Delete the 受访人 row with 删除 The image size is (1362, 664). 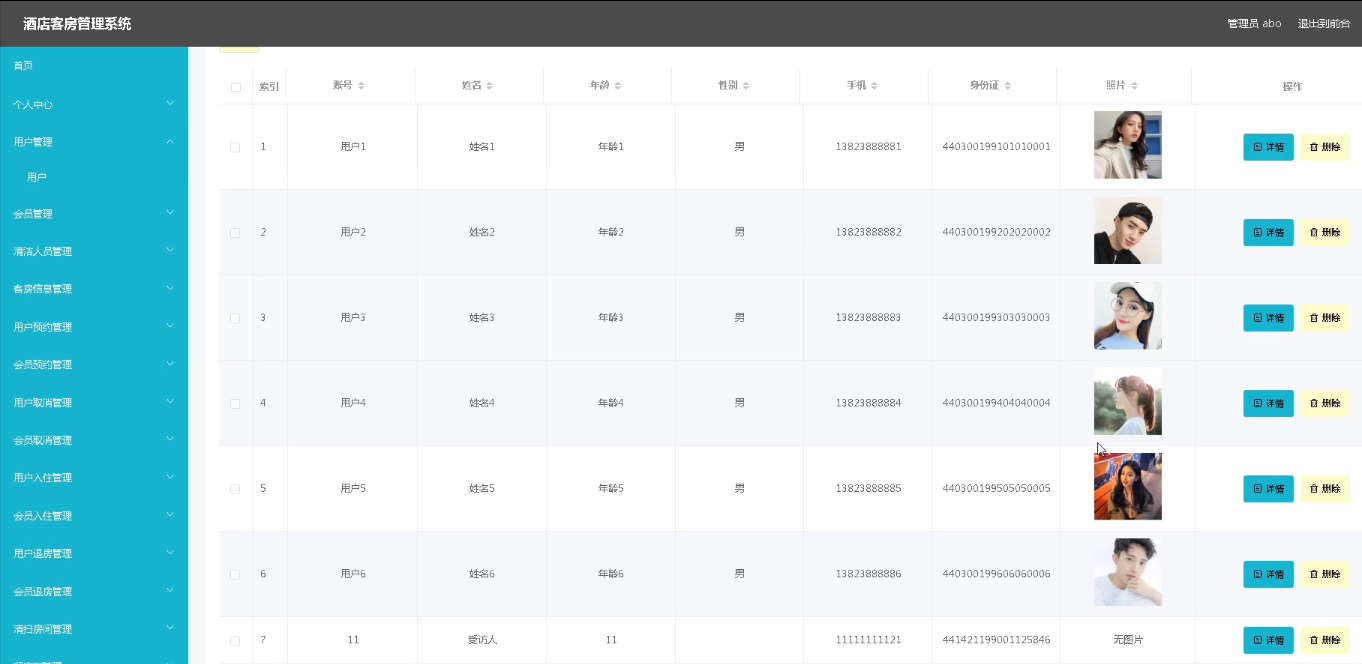click(x=1325, y=640)
